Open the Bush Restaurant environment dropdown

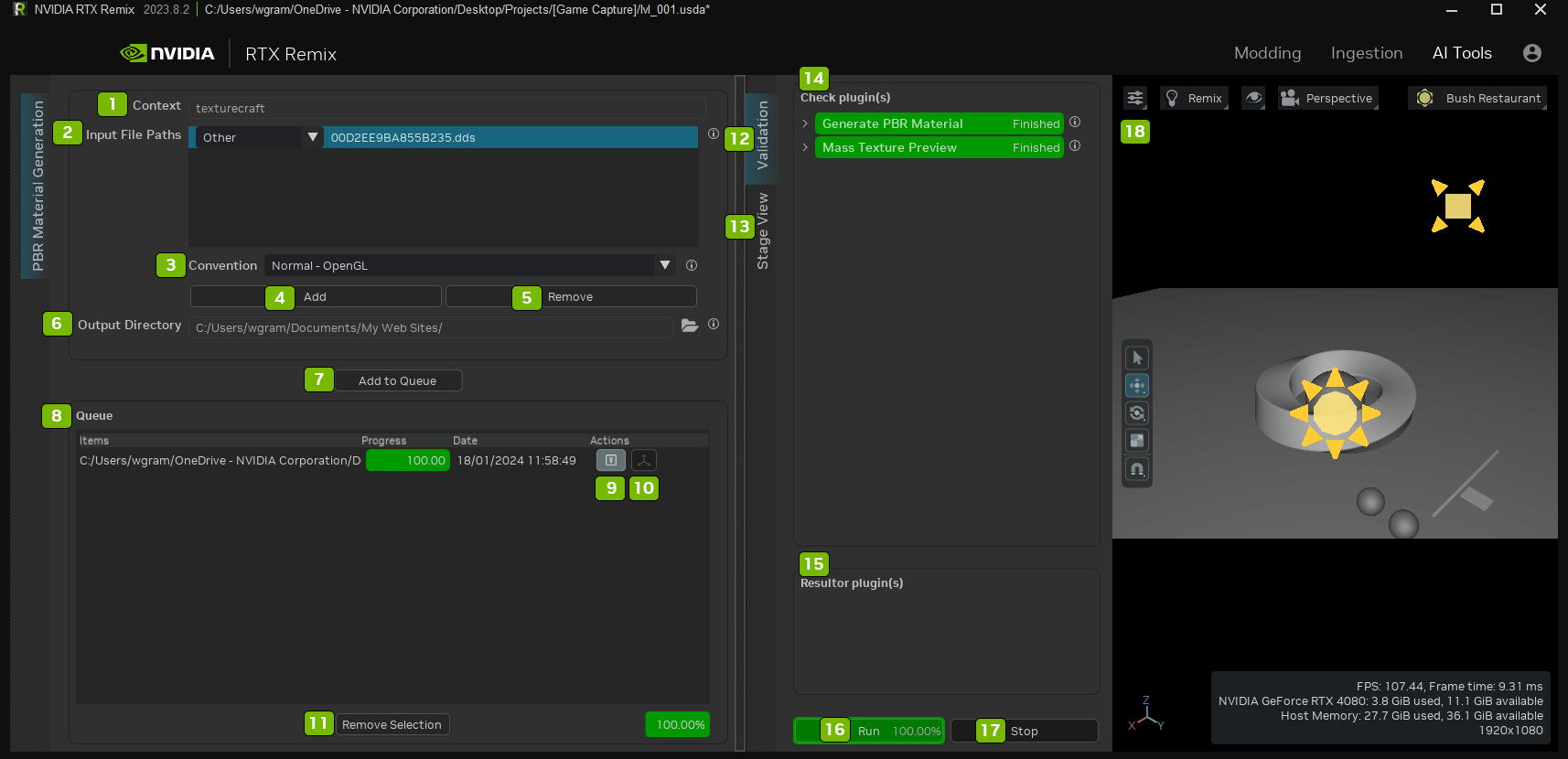(x=1477, y=98)
